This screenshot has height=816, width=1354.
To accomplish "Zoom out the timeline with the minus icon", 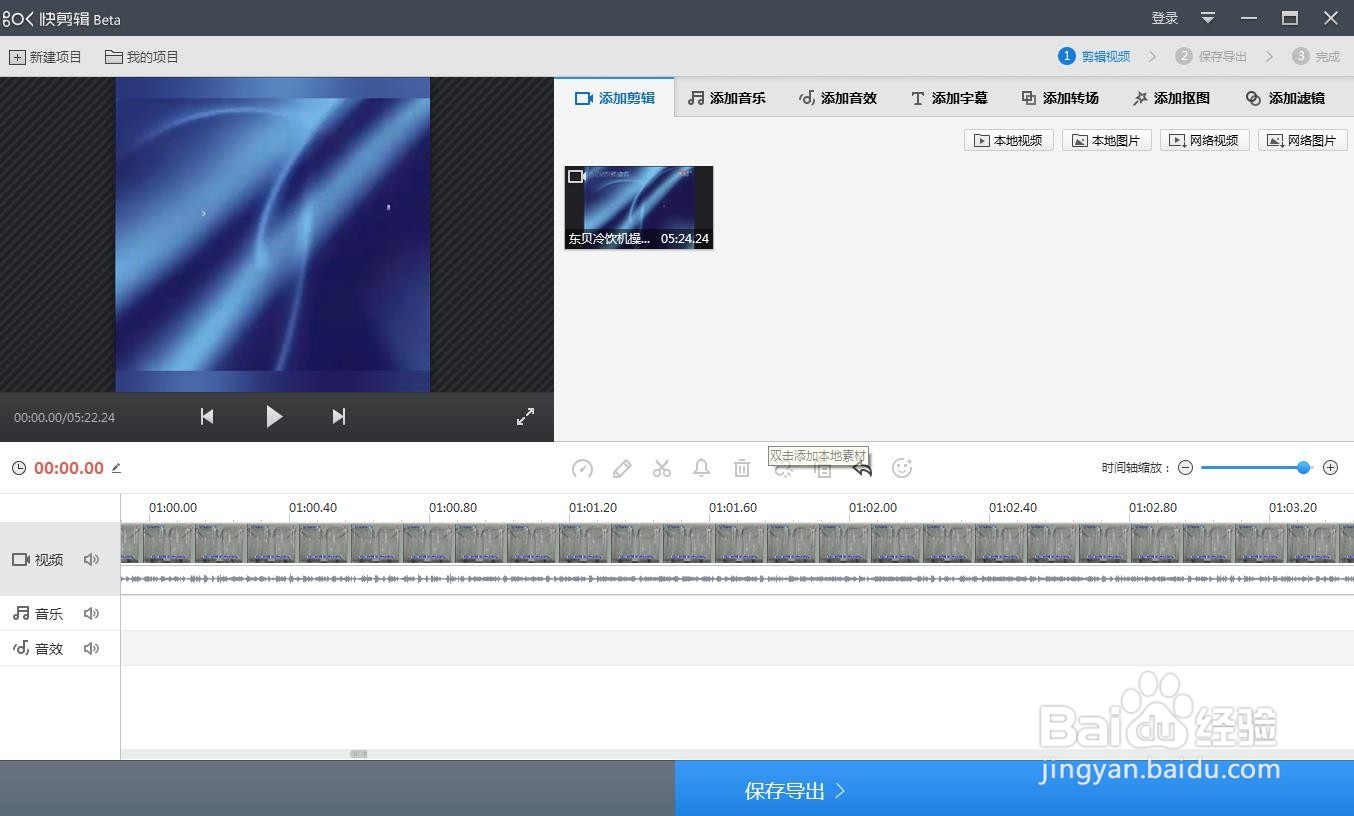I will [1185, 467].
